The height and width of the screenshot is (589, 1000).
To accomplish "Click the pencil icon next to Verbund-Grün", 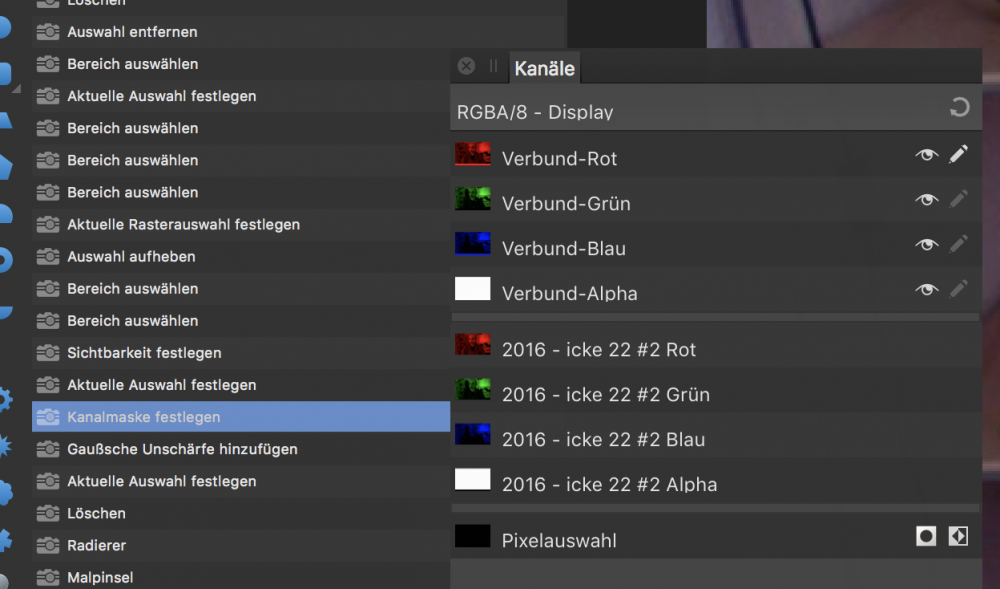I will [958, 199].
